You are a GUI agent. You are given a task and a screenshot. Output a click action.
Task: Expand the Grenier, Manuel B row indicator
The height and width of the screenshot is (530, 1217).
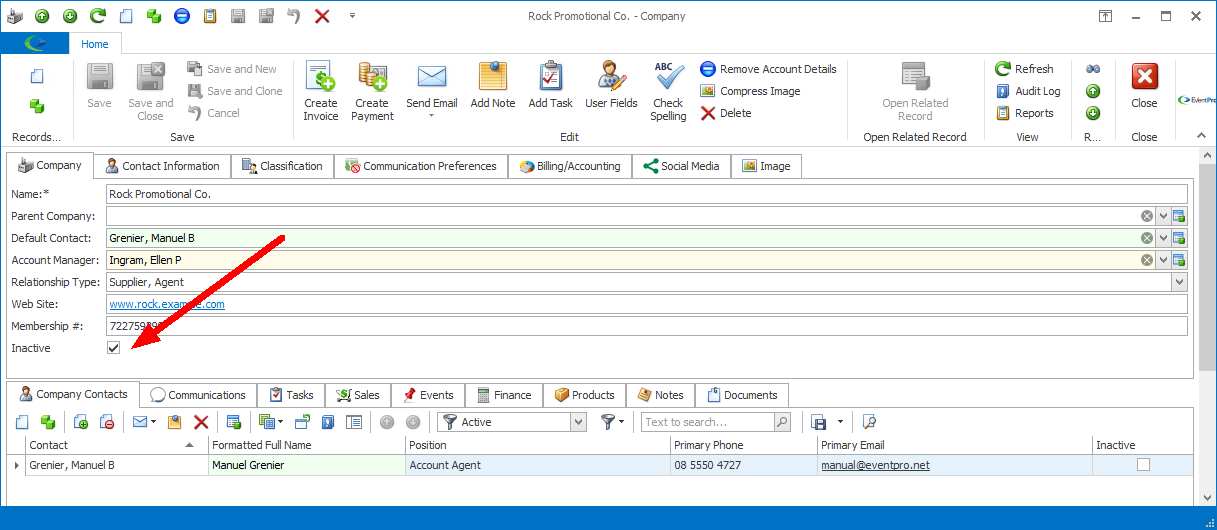click(15, 465)
